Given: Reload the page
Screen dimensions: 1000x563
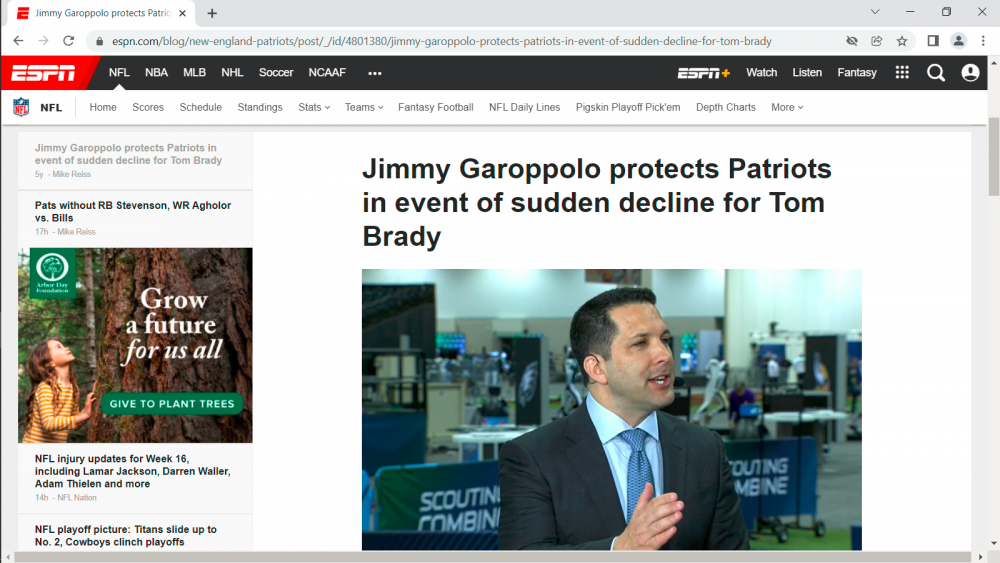Looking at the screenshot, I should pos(68,41).
